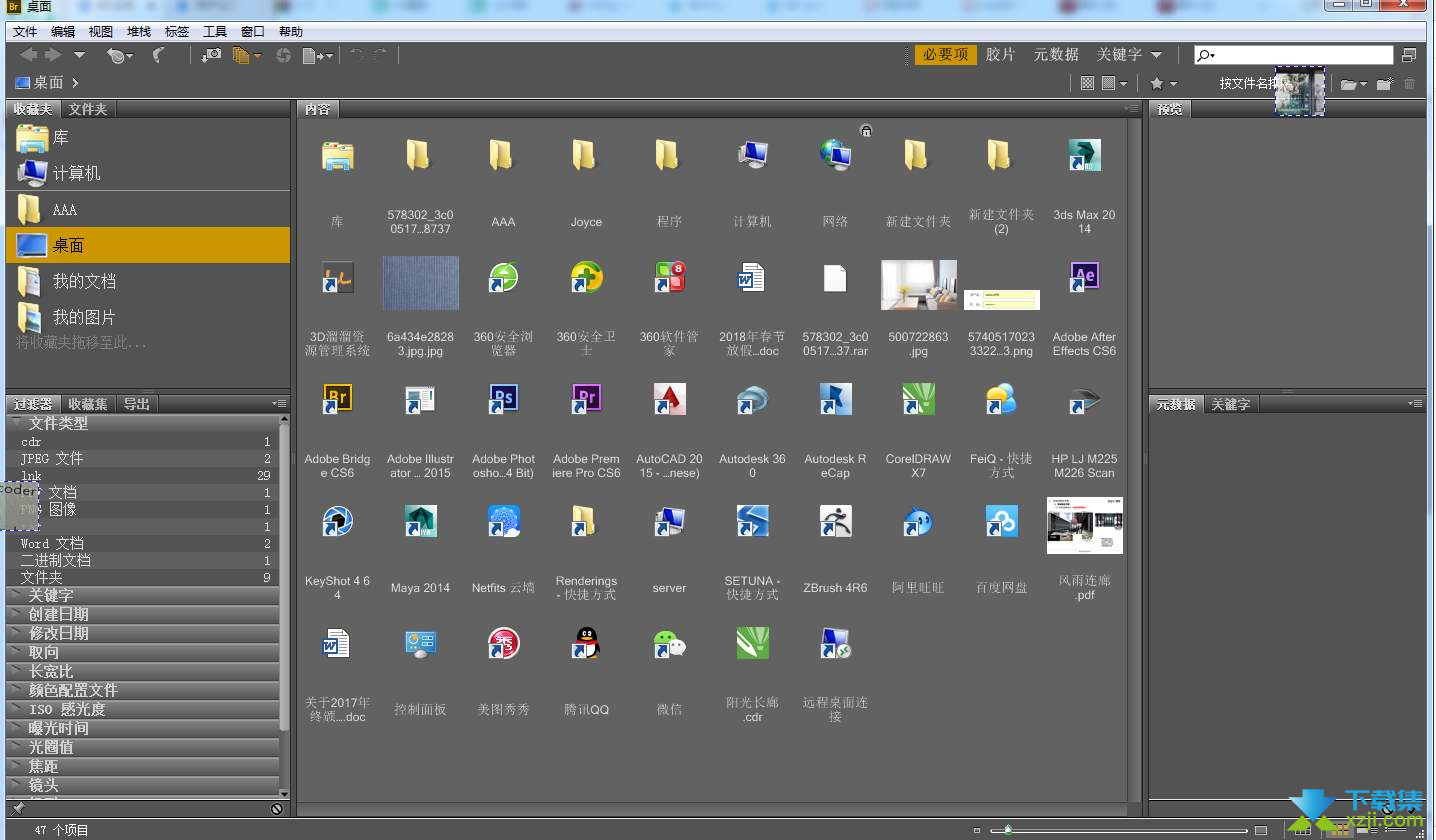This screenshot has width=1436, height=840.
Task: Toggle the JPEG 文件 filter
Action: click(142, 458)
